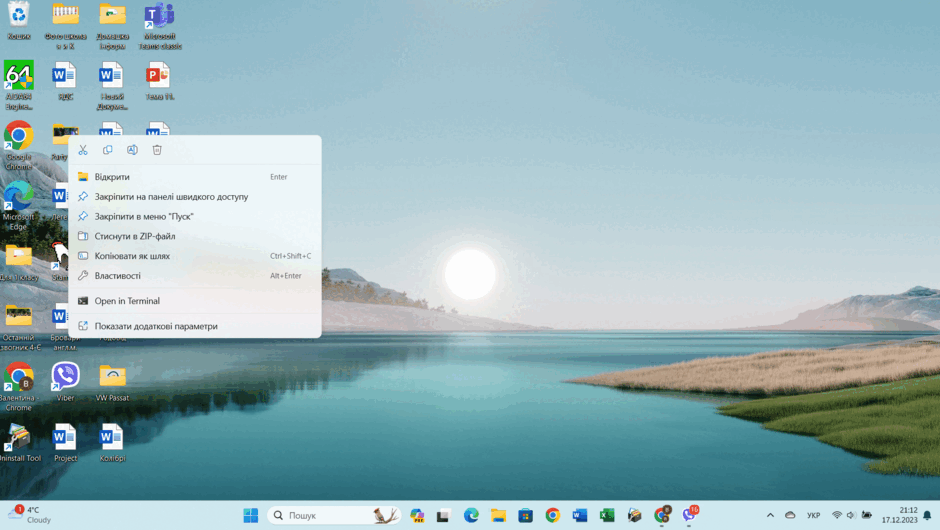Select the Microsoft Teams classic desktop icon
Viewport: 940px width, 530px height.
click(159, 26)
